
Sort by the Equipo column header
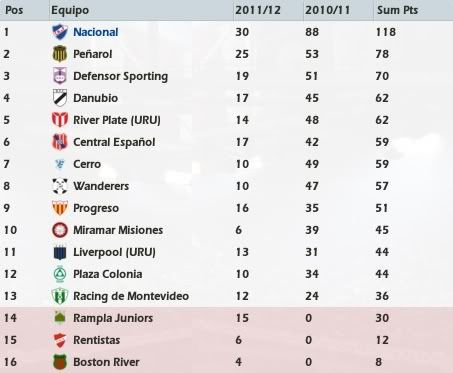click(70, 10)
